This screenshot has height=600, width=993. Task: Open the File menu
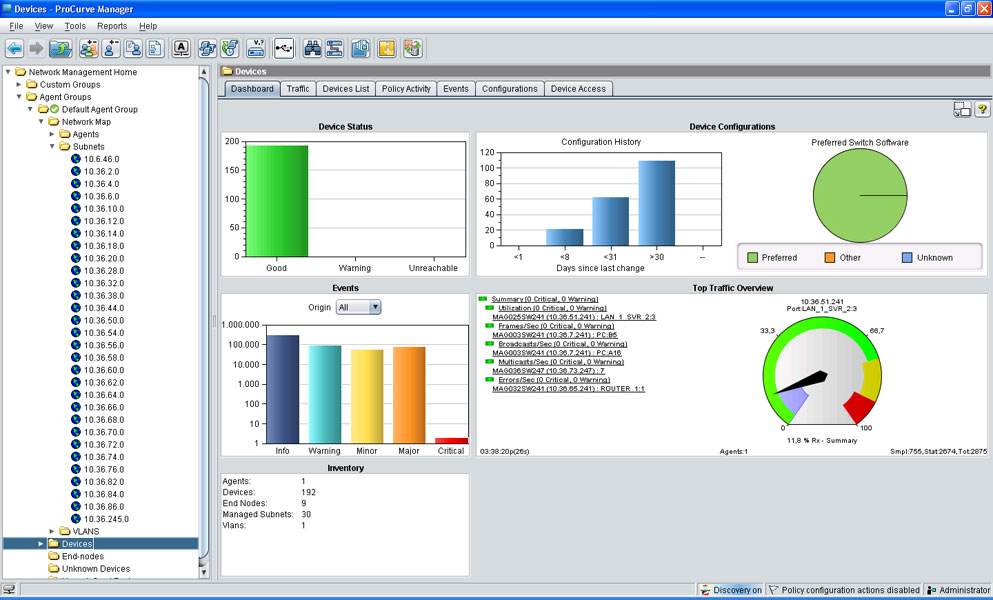pyautogui.click(x=16, y=26)
